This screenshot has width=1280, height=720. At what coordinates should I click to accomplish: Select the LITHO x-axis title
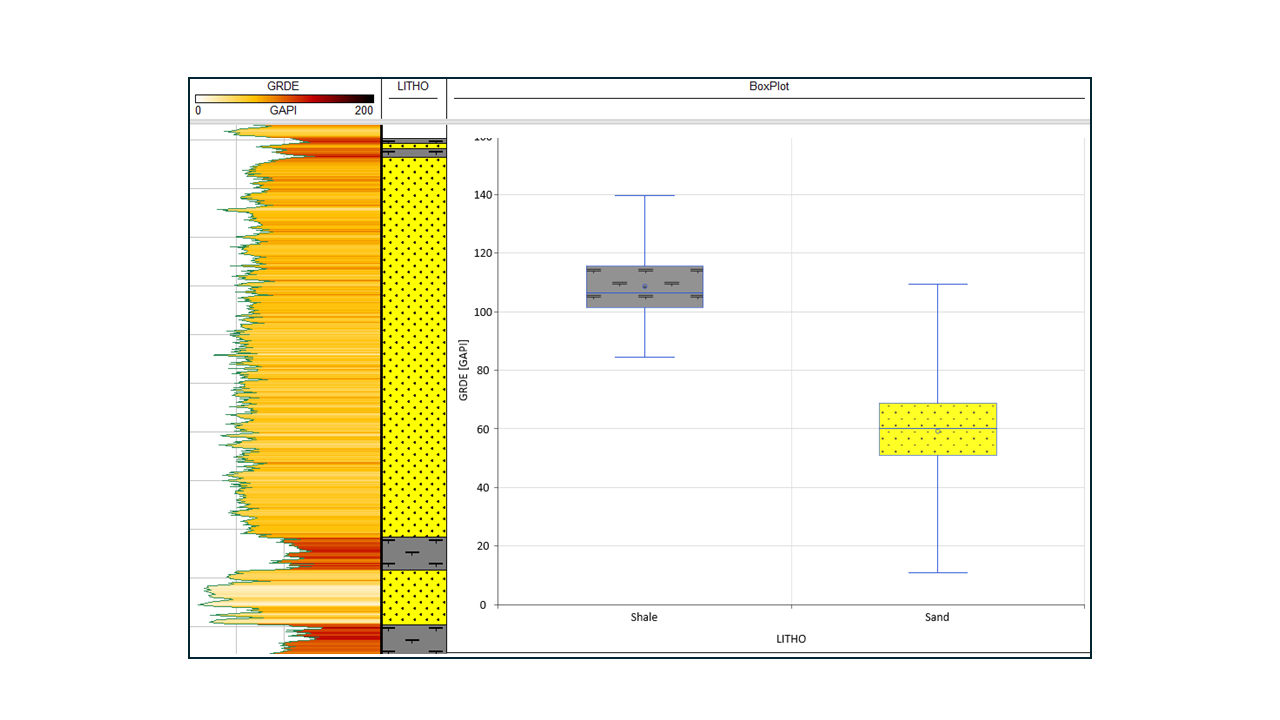[791, 639]
